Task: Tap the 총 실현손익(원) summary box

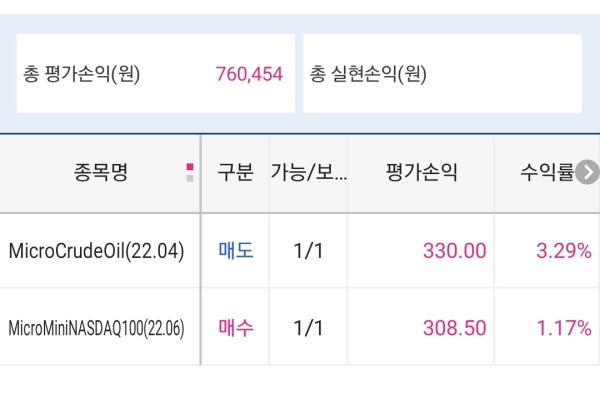Action: [442, 73]
